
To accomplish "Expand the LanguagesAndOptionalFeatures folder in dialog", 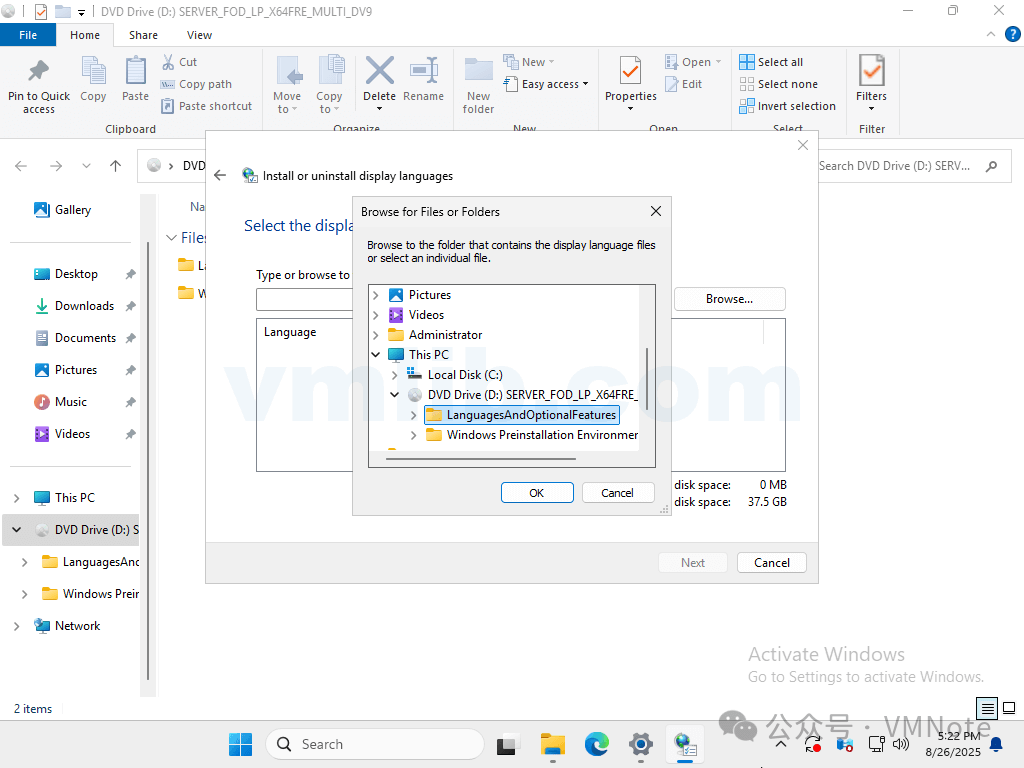I will coord(414,415).
